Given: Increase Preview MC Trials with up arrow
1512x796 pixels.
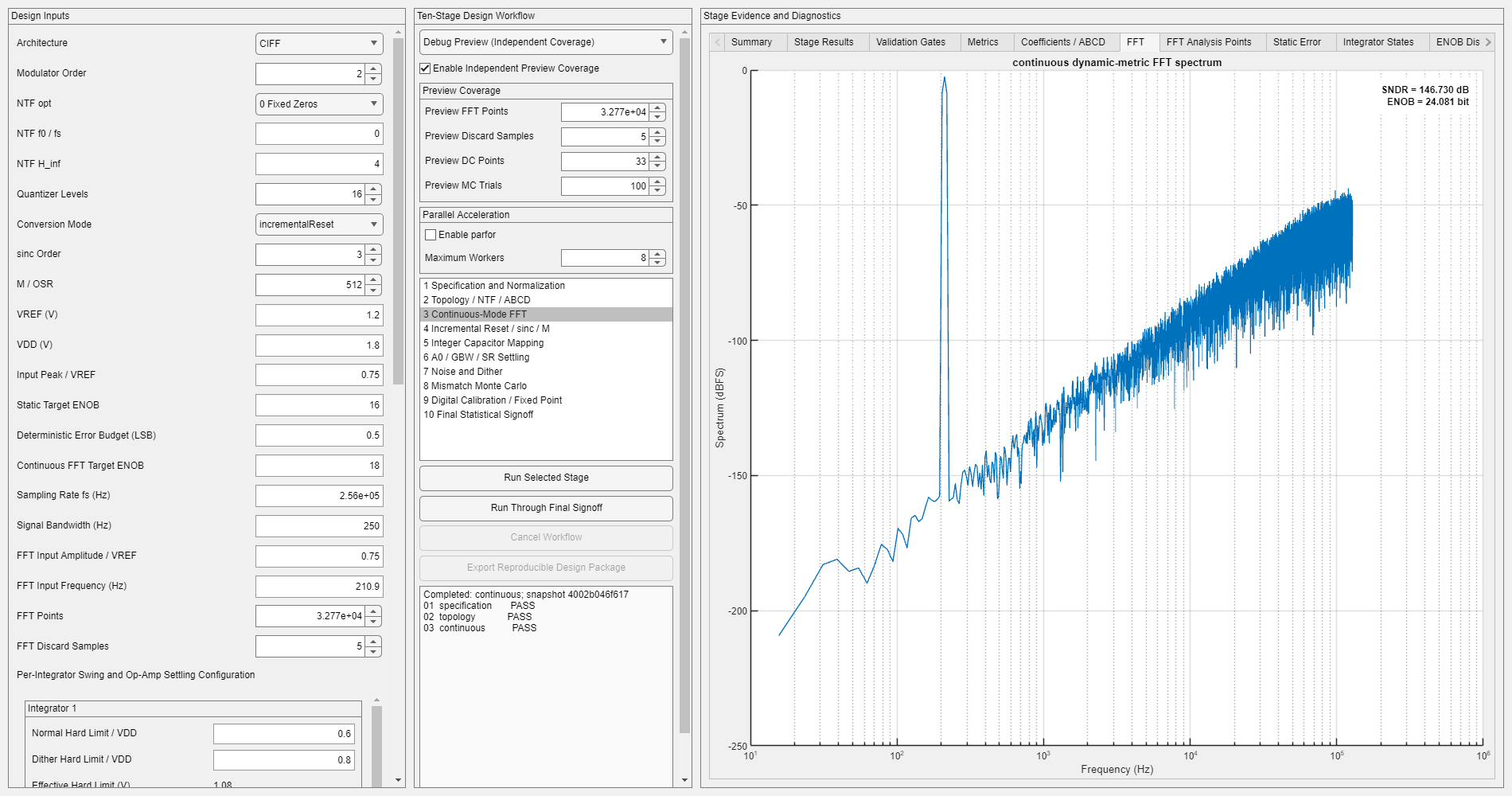Looking at the screenshot, I should (x=657, y=181).
